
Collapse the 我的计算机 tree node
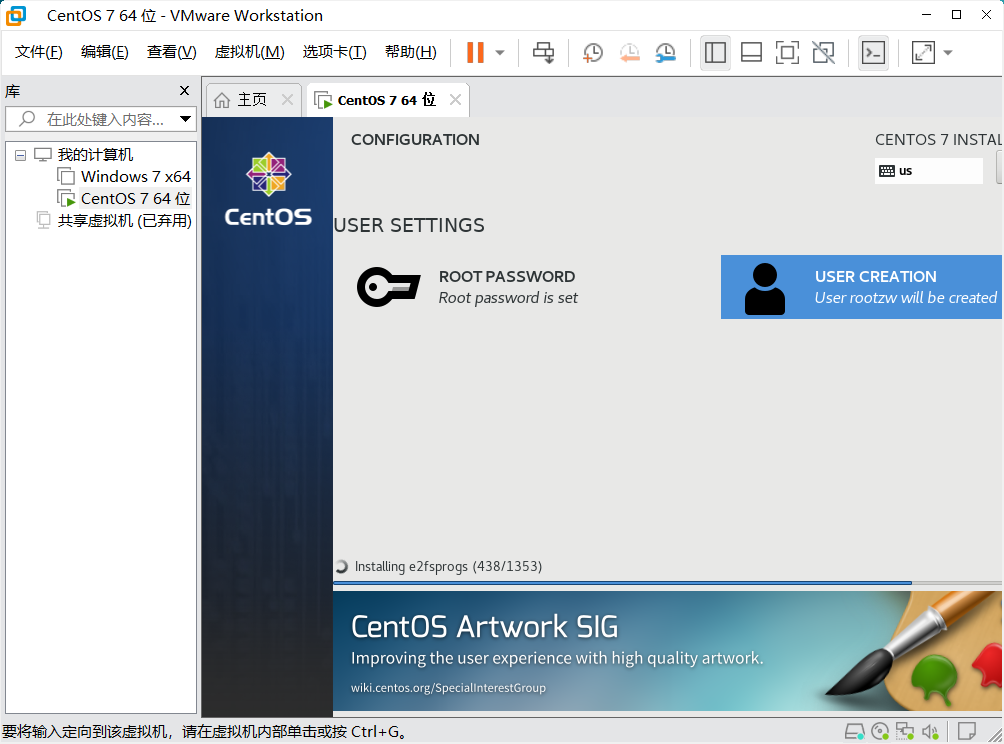coord(20,155)
